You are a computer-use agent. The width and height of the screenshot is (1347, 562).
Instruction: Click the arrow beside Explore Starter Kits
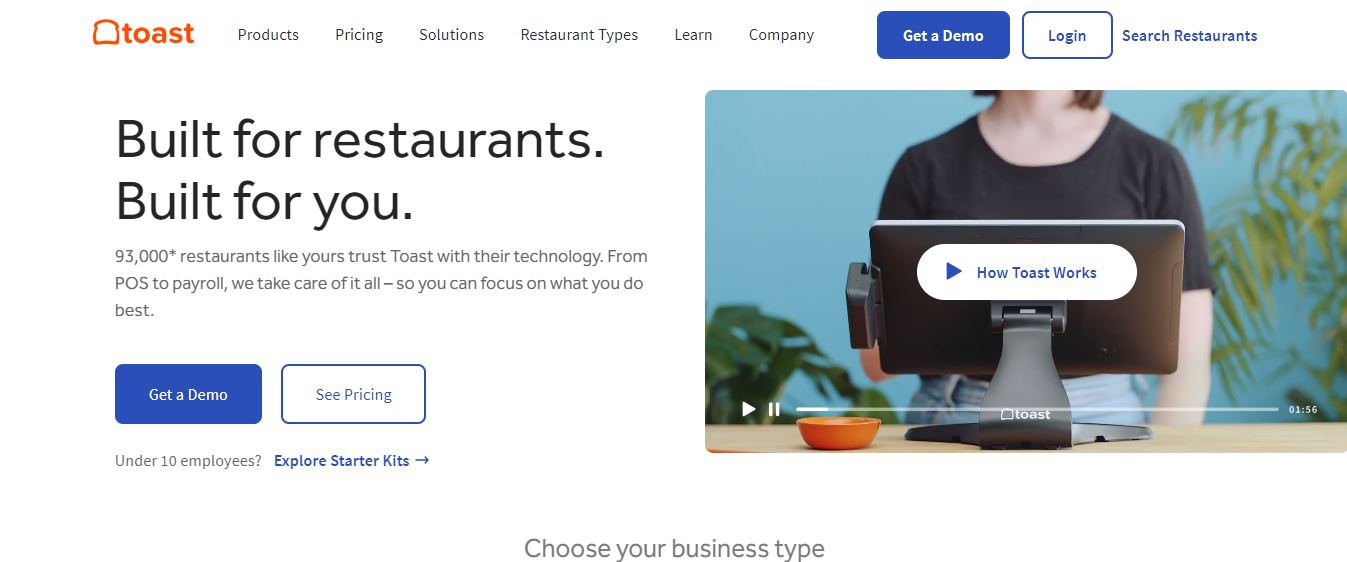[422, 461]
